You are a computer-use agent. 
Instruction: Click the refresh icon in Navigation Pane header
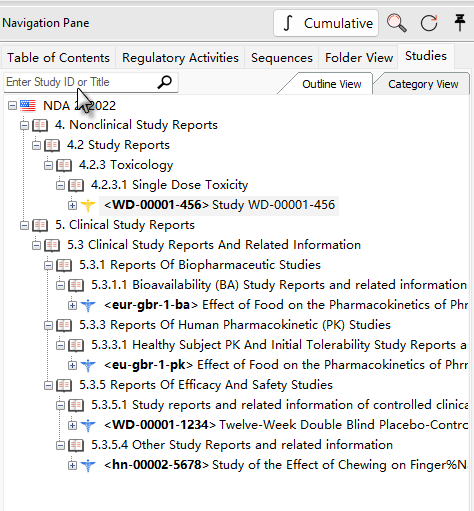(429, 23)
